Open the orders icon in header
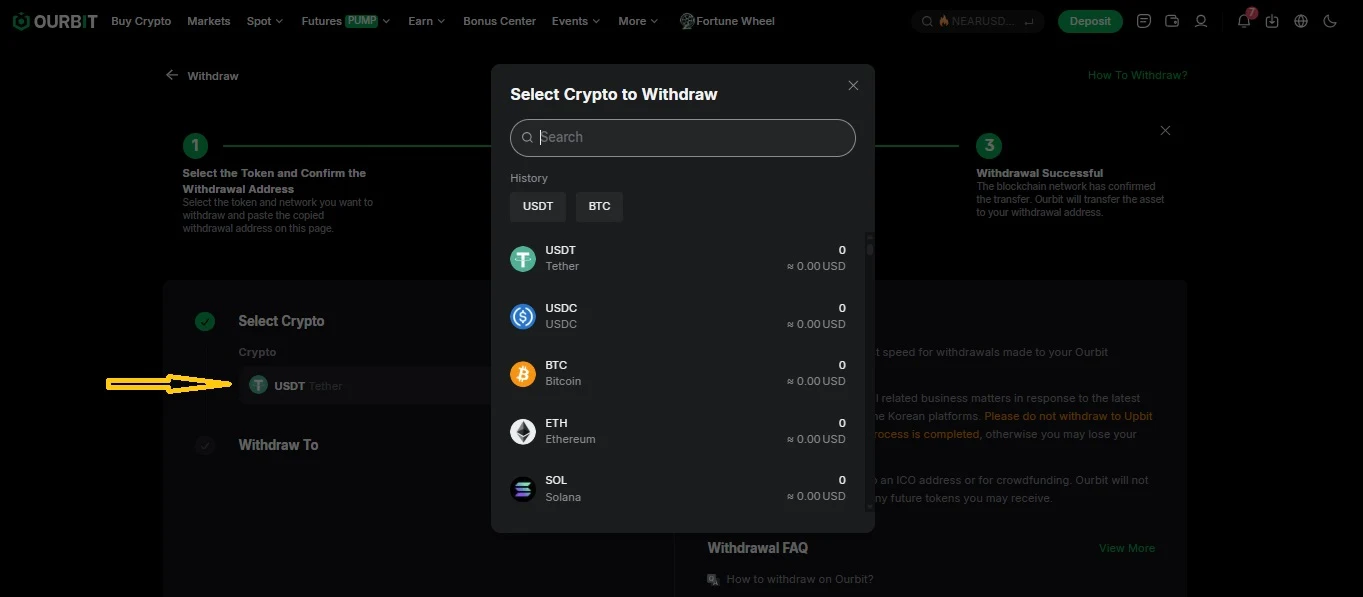The height and width of the screenshot is (597, 1363). click(1144, 21)
